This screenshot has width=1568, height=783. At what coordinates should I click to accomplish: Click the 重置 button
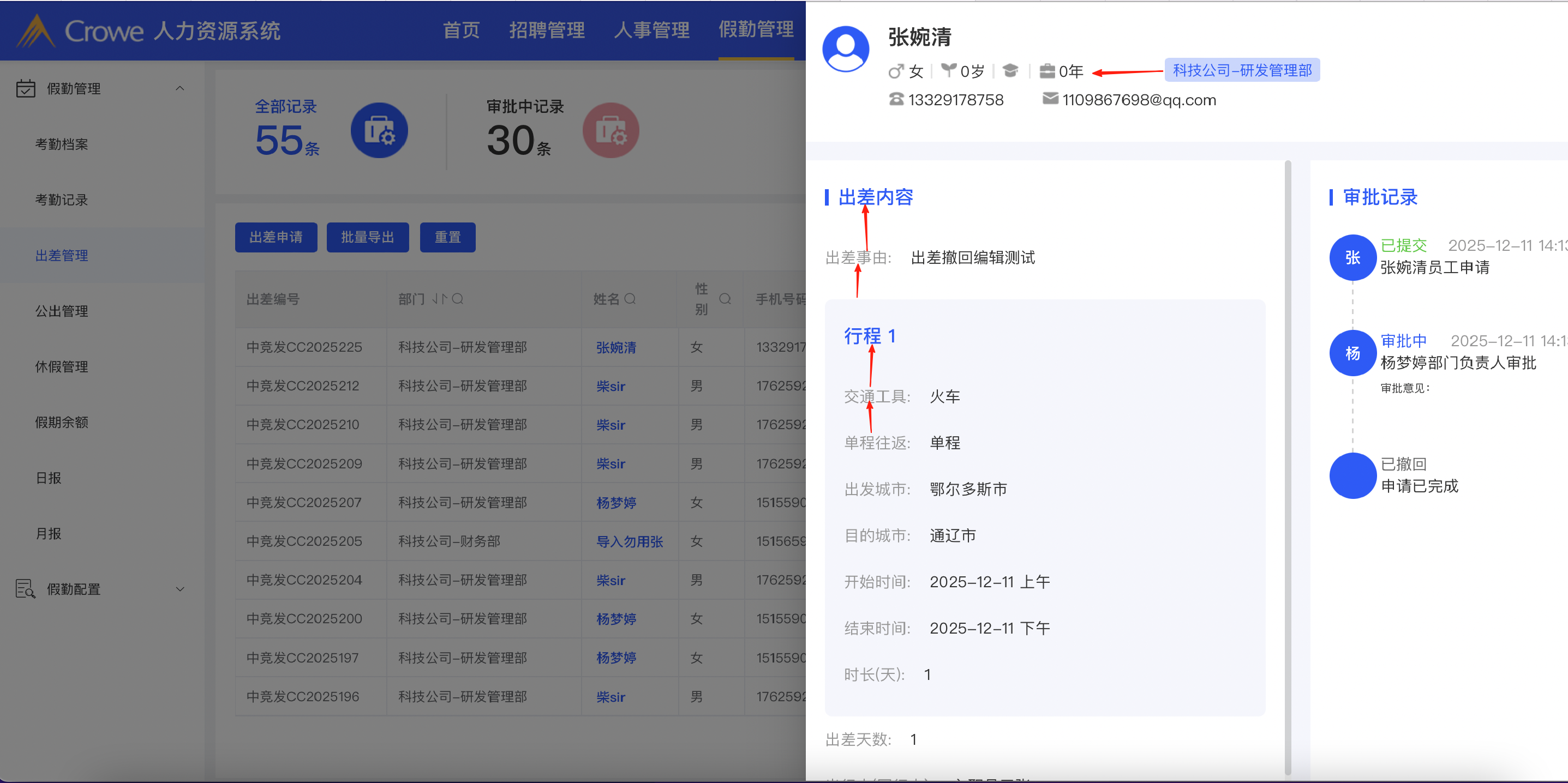tap(447, 237)
